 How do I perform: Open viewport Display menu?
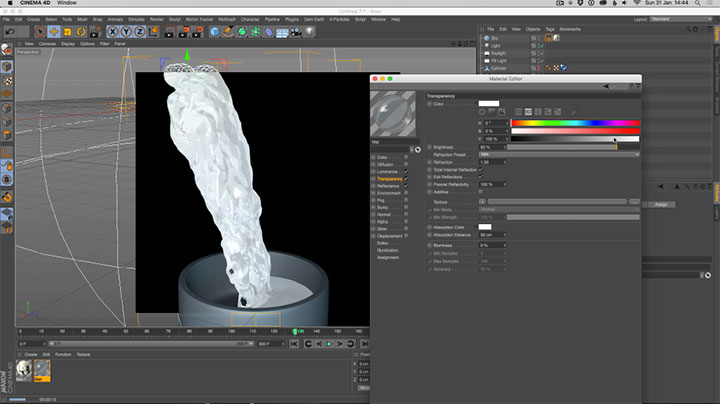tap(68, 44)
